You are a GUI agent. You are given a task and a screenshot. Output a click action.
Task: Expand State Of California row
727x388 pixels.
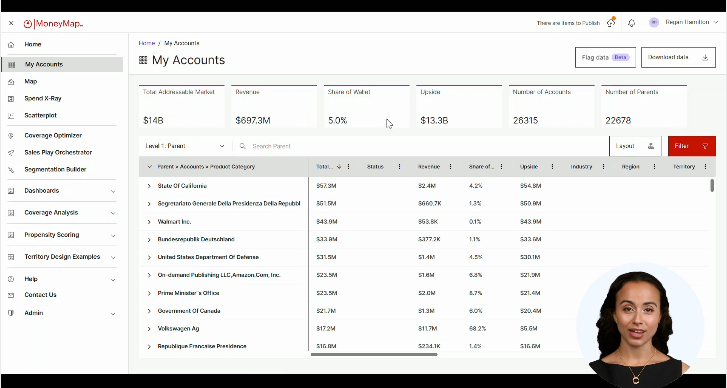coord(149,186)
